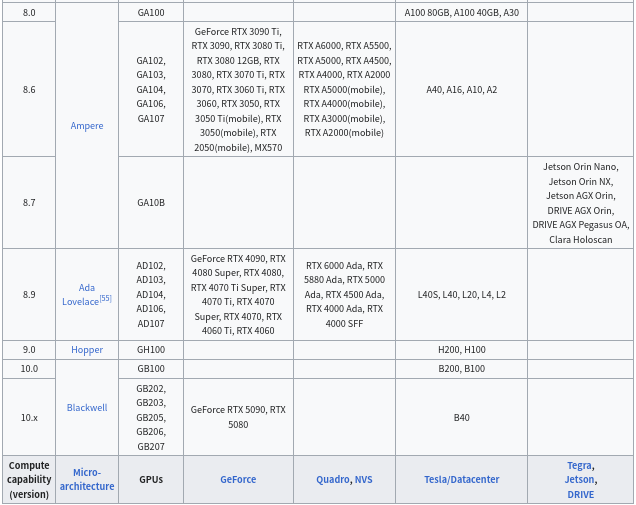Select the GA100 GPU cell
Viewport: 636px width, 505px height.
151,13
